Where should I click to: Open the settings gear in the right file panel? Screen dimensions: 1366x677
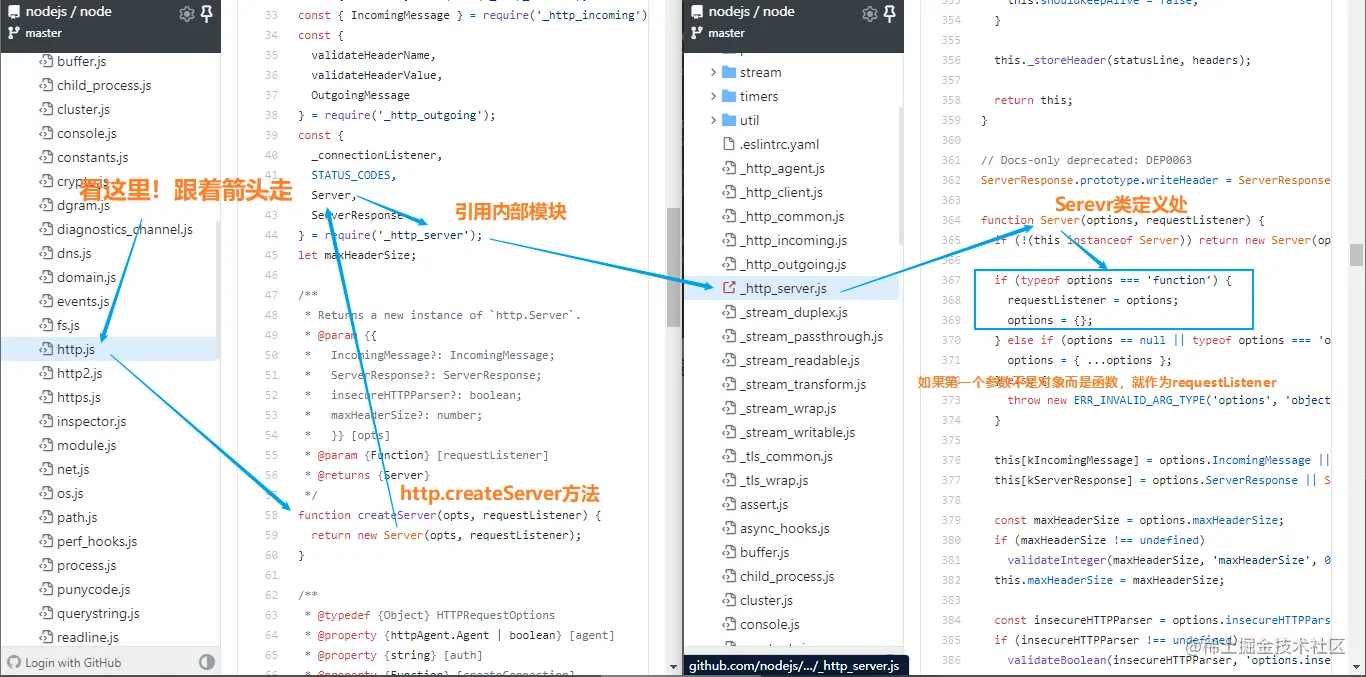(869, 12)
